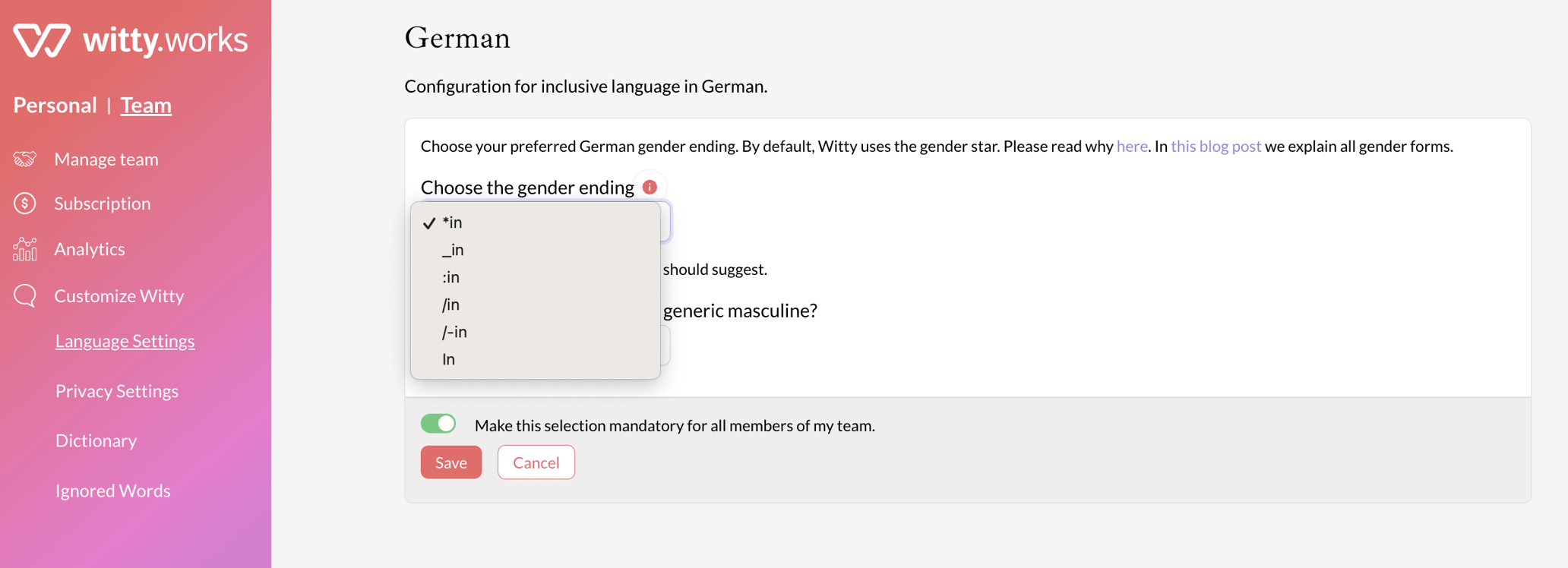Image resolution: width=1568 pixels, height=568 pixels.
Task: Open Language Settings in the sidebar
Action: tap(125, 341)
